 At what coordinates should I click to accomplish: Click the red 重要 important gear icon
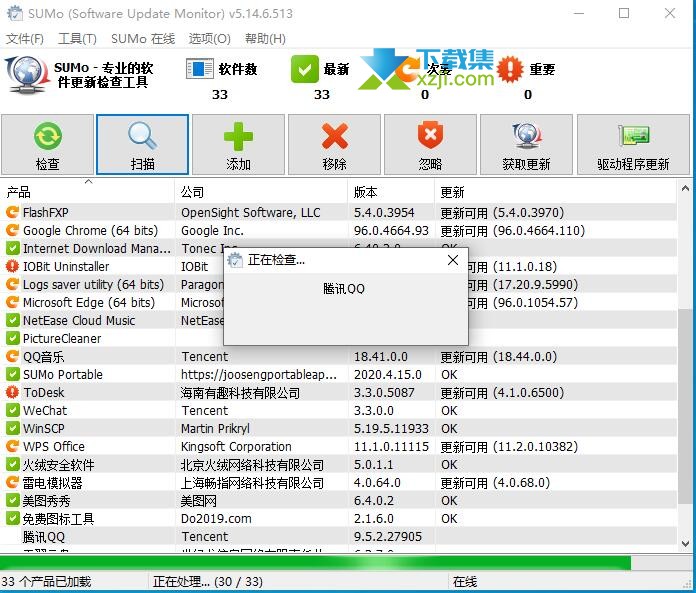coord(510,70)
